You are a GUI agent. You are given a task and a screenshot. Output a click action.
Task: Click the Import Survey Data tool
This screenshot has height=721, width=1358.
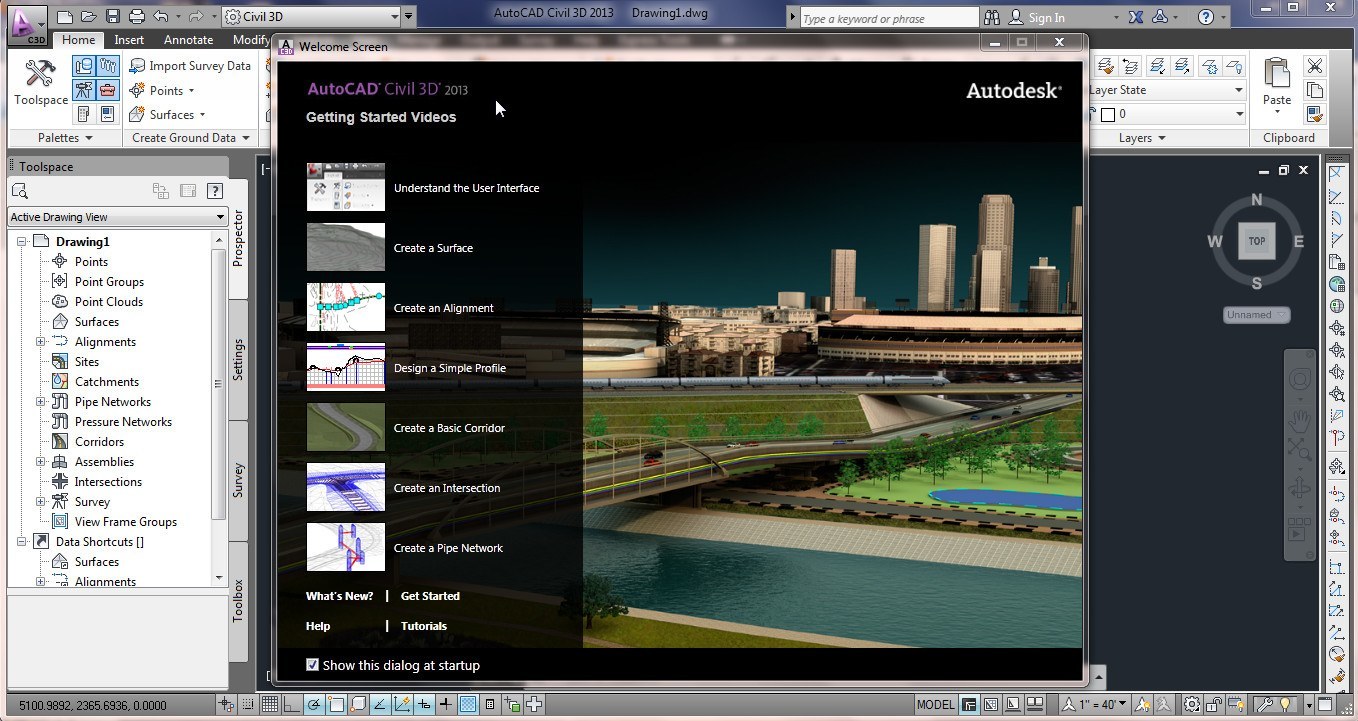(x=190, y=66)
